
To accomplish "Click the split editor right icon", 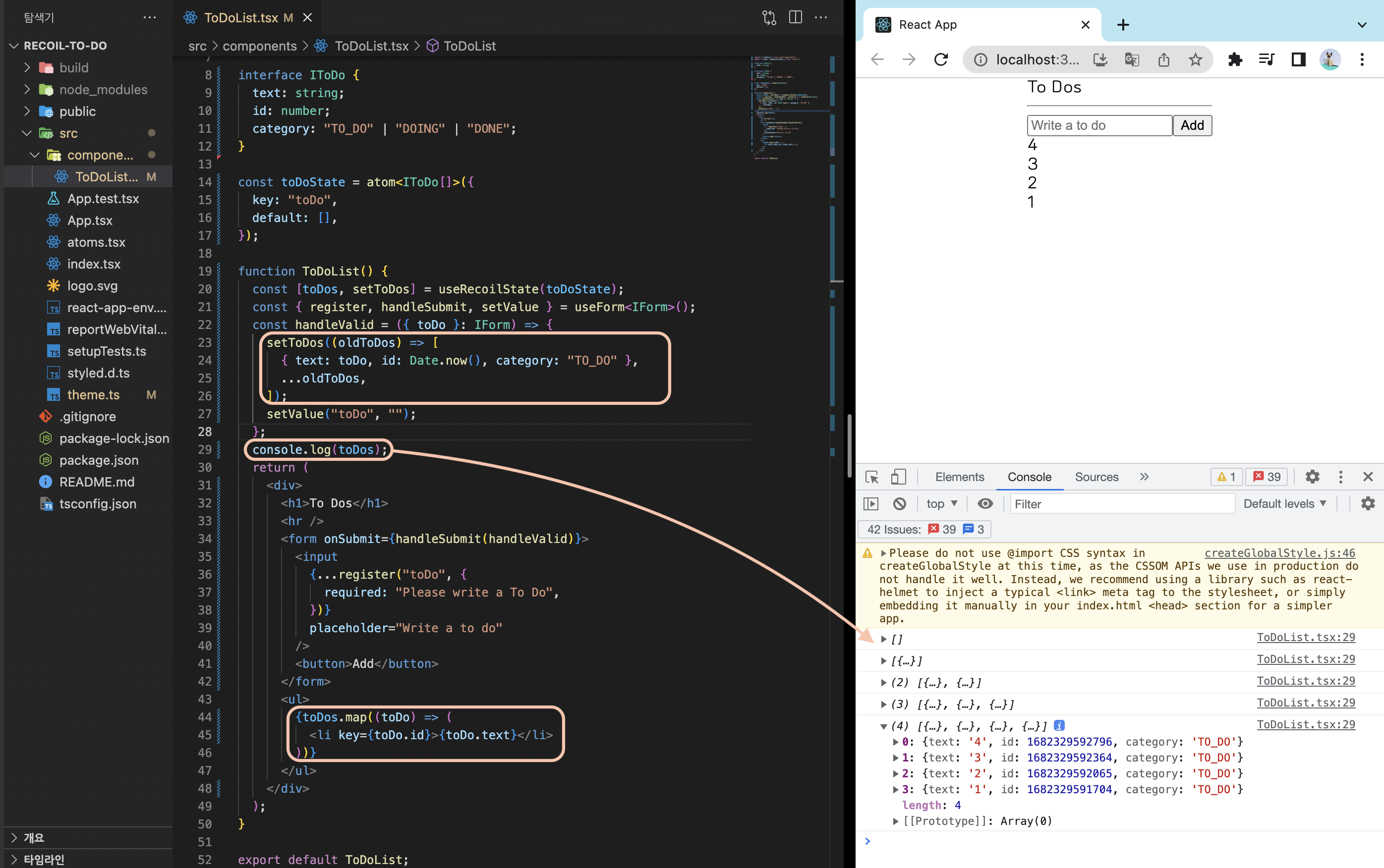I will point(795,17).
